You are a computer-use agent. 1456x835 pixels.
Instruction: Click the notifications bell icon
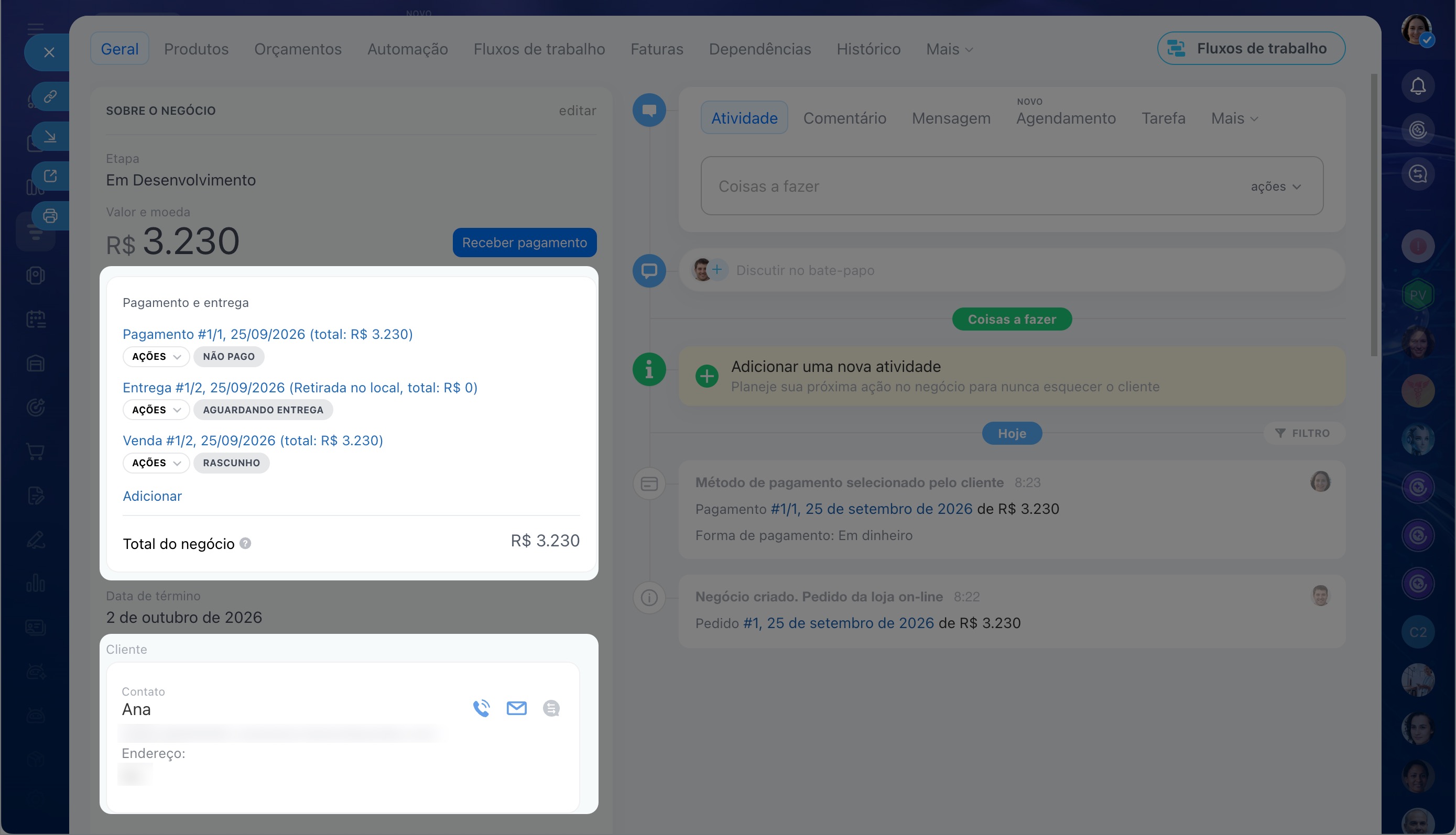pos(1418,86)
